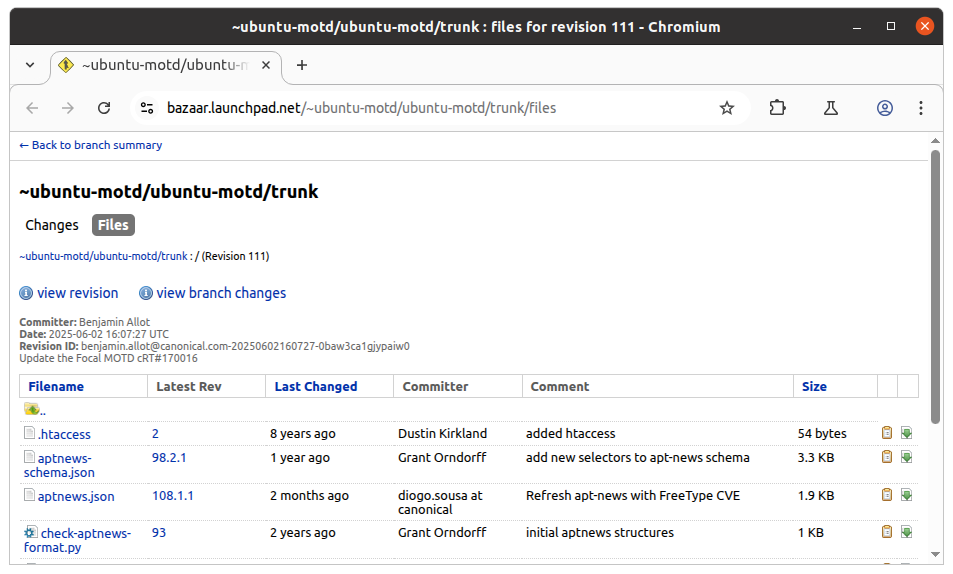This screenshot has height=574, width=953.
Task: Download the .htaccess file via green arrow icon
Action: [906, 433]
